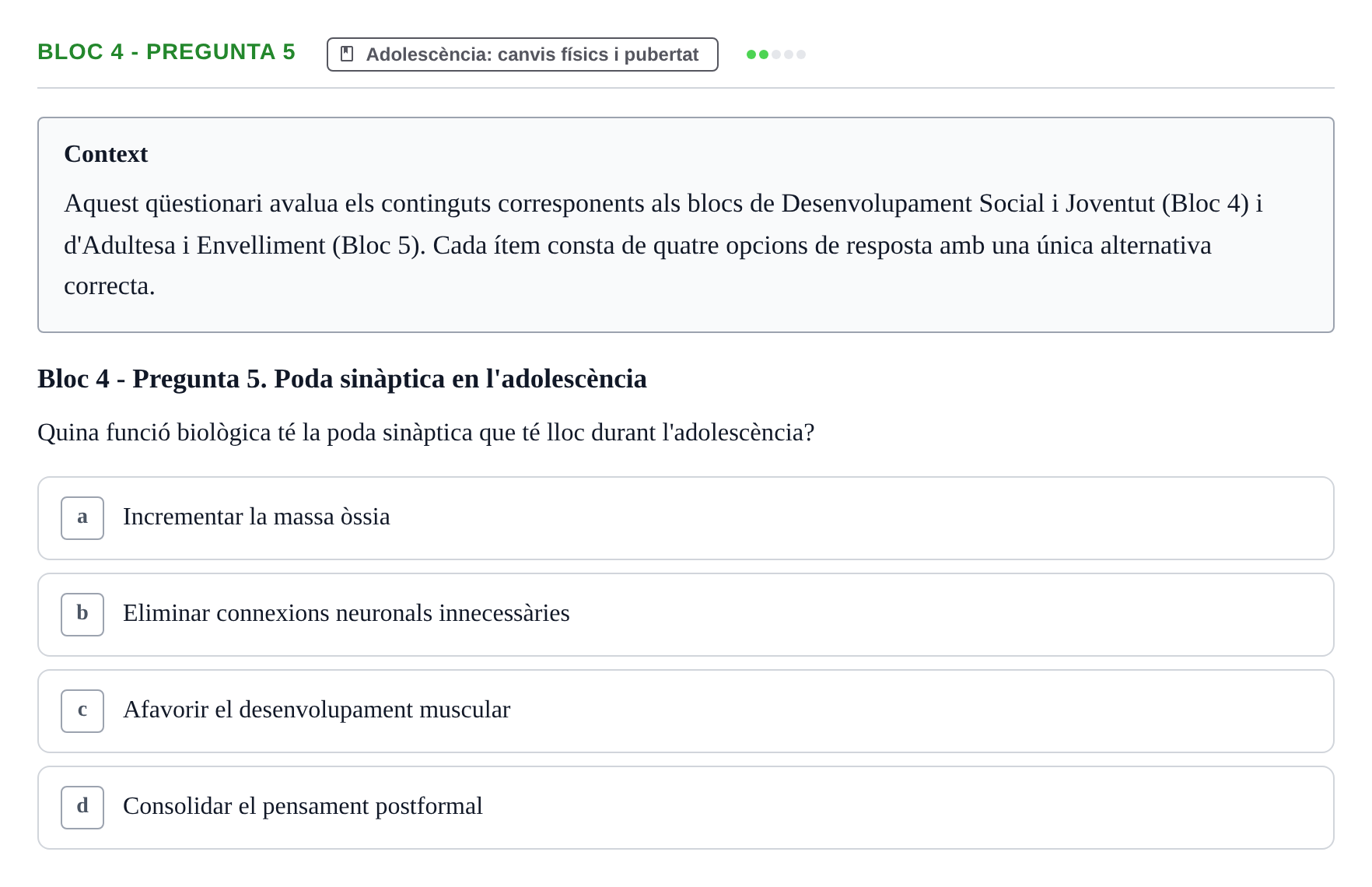The image size is (1372, 887).
Task: Select answer letter a box
Action: pos(82,518)
